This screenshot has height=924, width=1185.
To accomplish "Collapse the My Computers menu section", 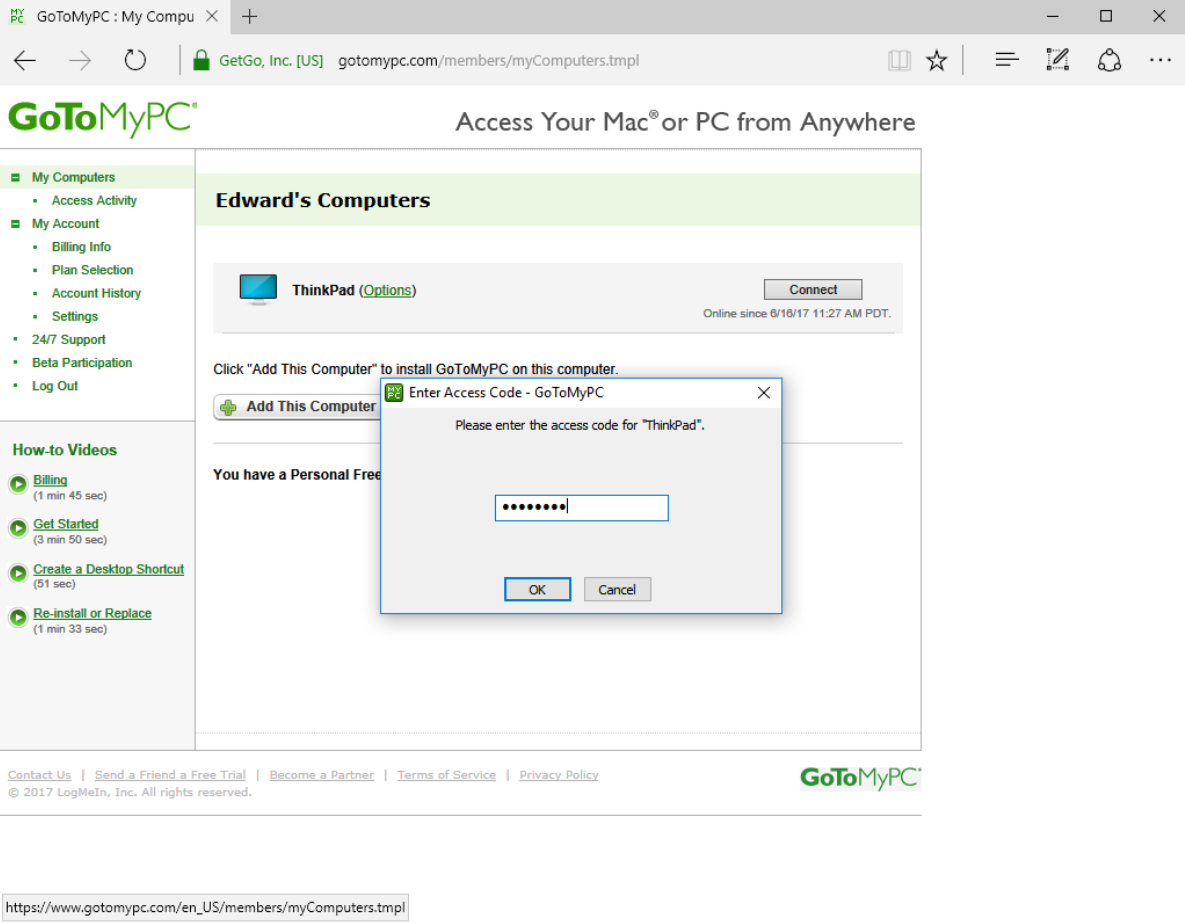I will coord(15,178).
